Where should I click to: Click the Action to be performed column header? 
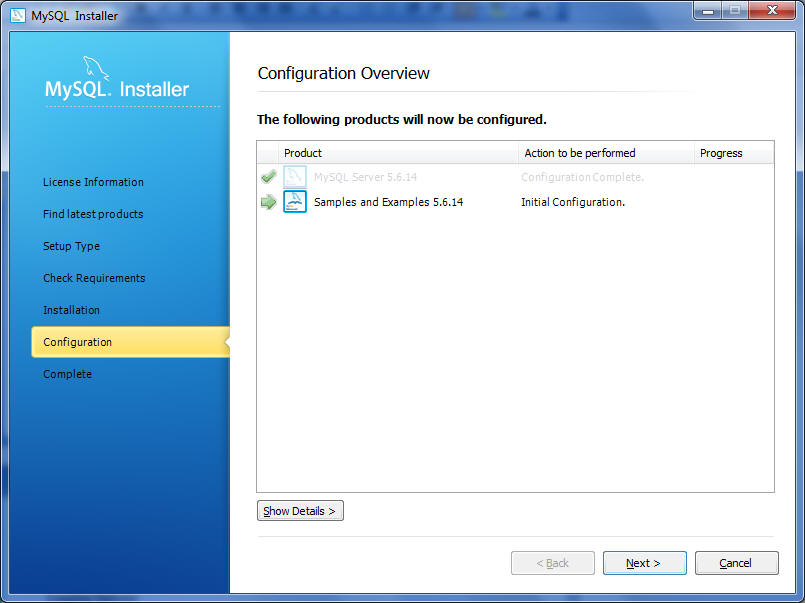tap(606, 153)
